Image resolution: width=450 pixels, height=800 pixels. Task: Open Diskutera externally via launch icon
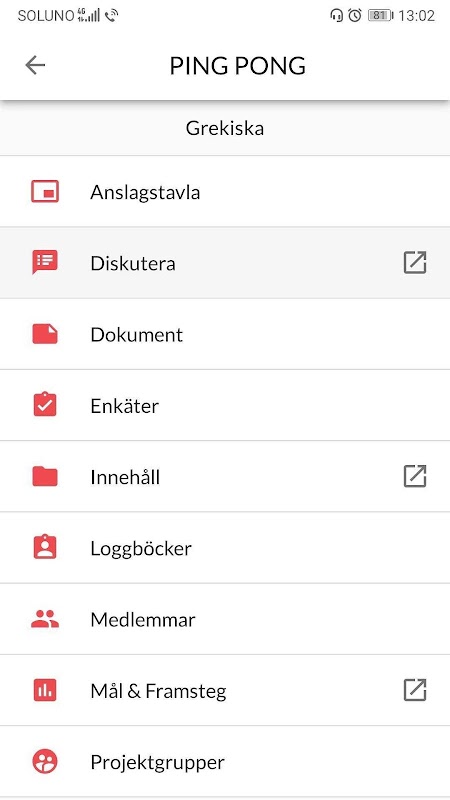[415, 263]
